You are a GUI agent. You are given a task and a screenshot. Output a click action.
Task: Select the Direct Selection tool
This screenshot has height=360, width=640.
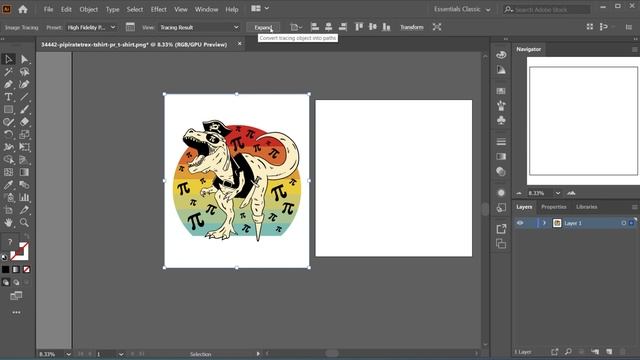click(24, 60)
